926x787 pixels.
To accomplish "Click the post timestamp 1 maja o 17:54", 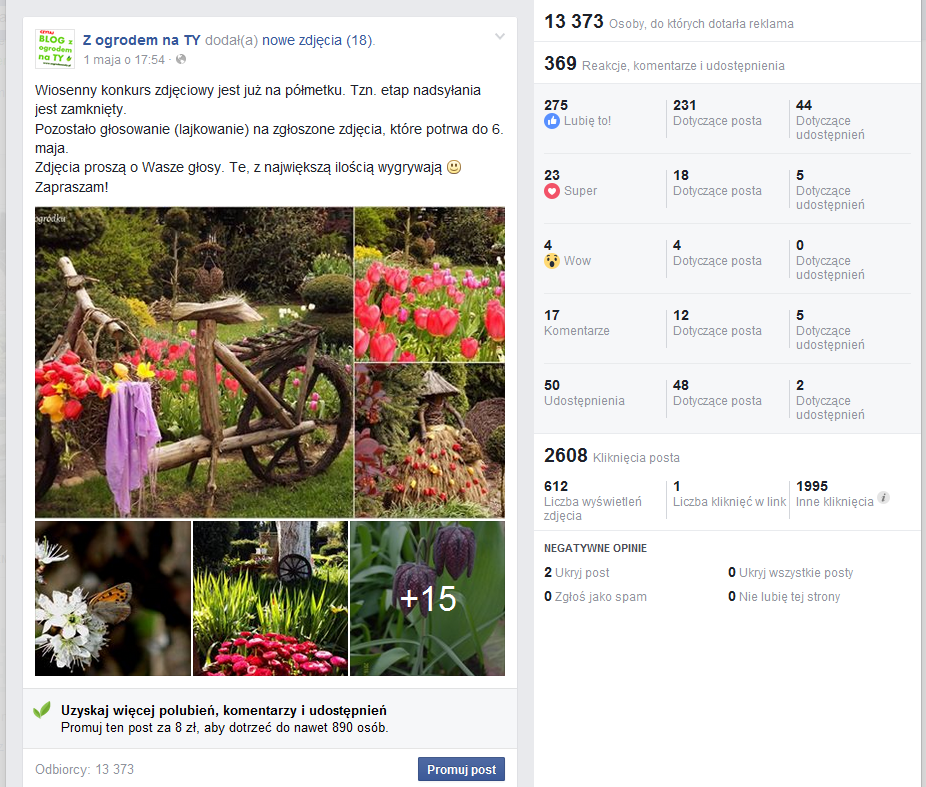I will tap(124, 60).
